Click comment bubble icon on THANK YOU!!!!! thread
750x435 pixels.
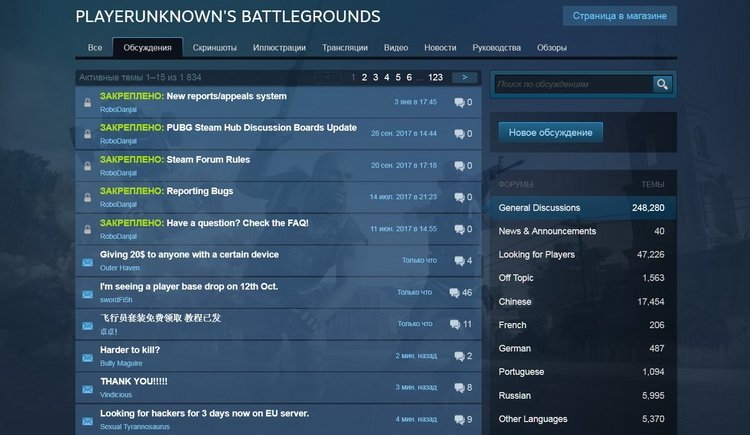coord(459,387)
